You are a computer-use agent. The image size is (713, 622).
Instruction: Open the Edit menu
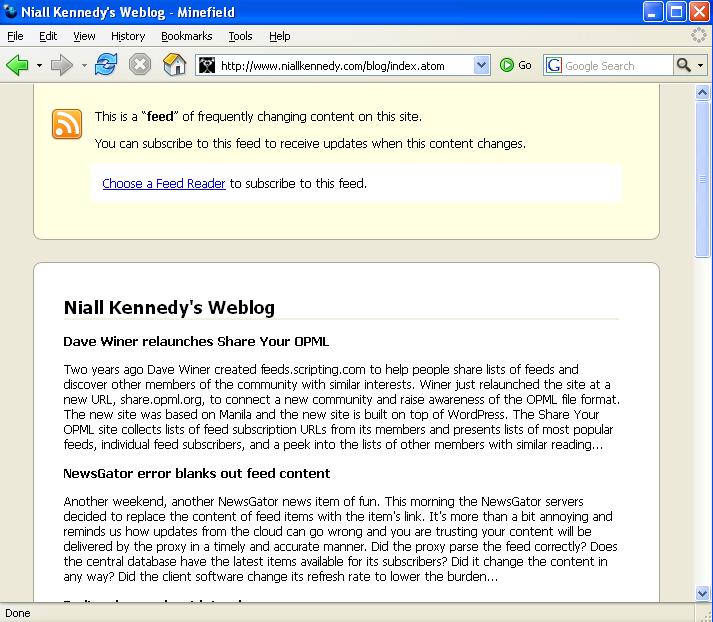[48, 36]
